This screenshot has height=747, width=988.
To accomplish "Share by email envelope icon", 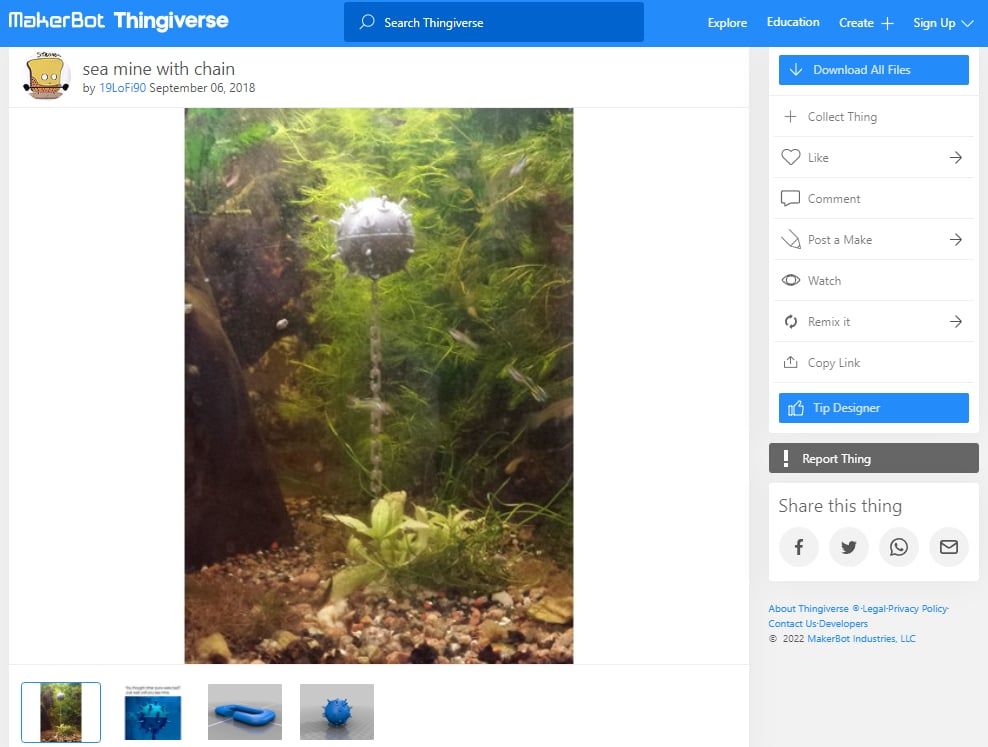I will tap(948, 547).
